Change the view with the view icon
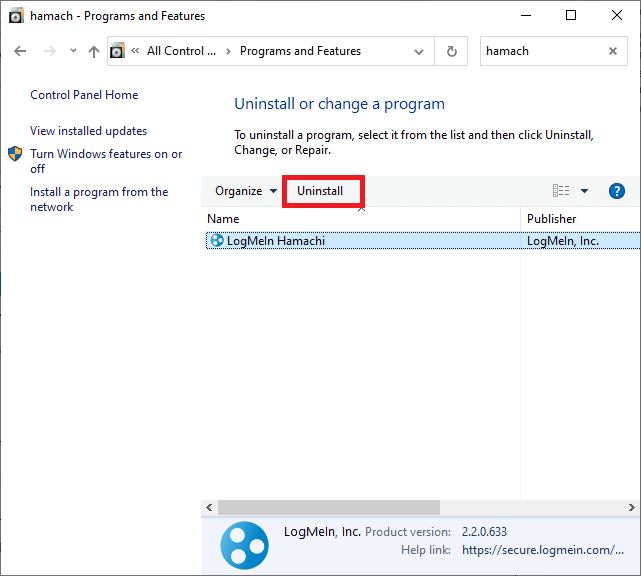Viewport: 641px width, 576px height. [x=561, y=191]
